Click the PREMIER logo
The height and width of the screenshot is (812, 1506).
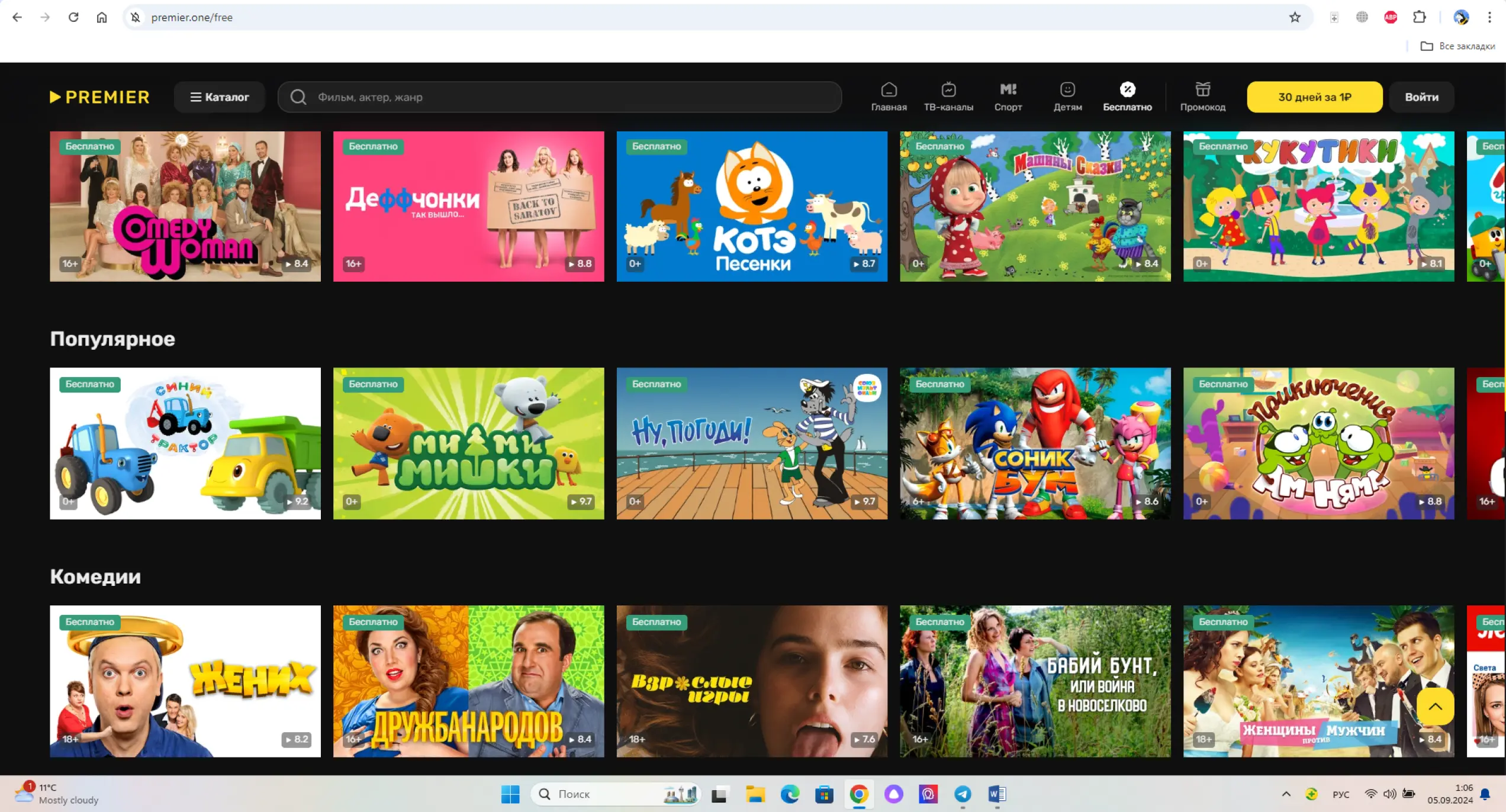[100, 97]
